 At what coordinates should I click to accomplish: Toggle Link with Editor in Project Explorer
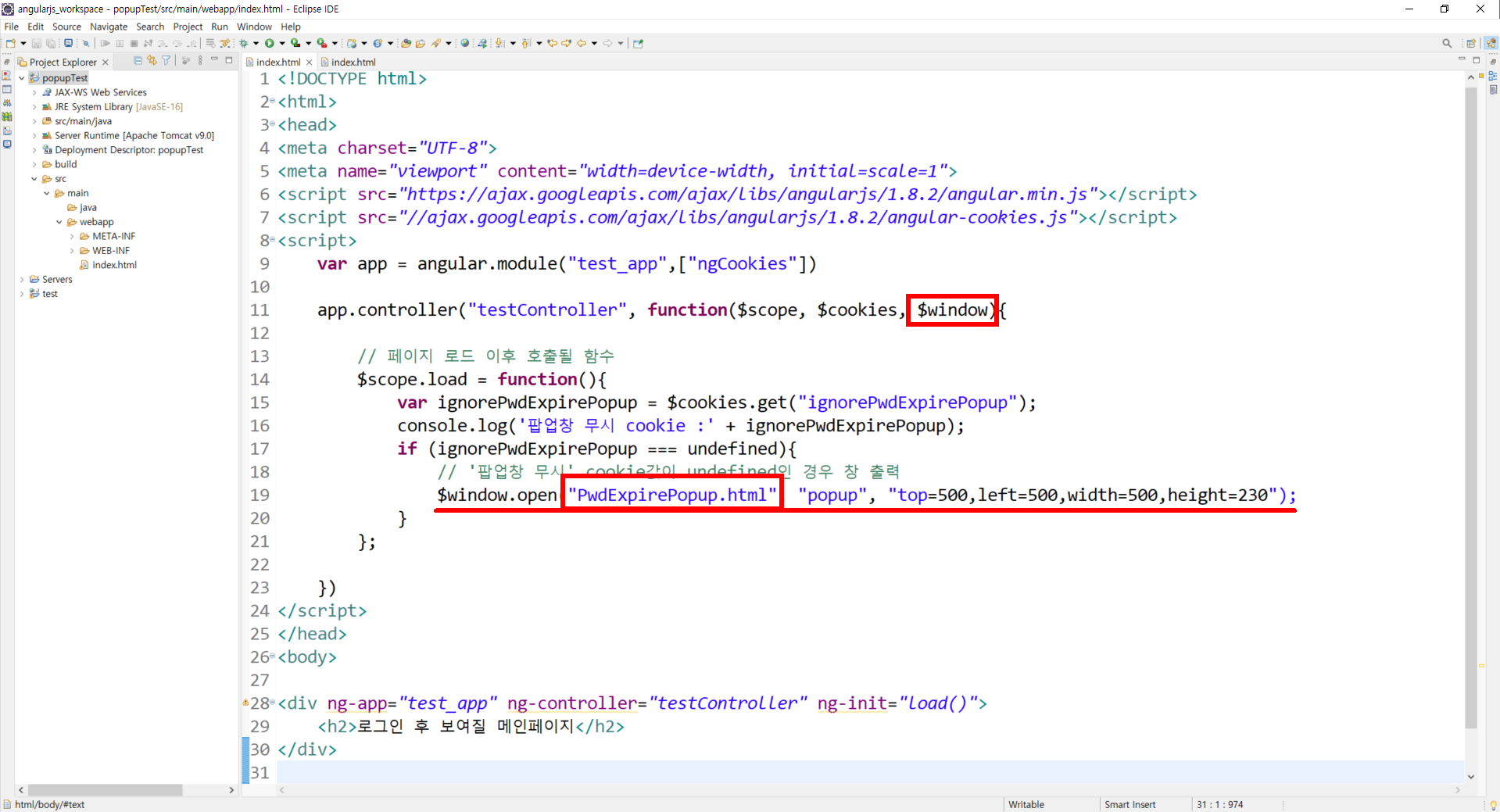point(152,60)
